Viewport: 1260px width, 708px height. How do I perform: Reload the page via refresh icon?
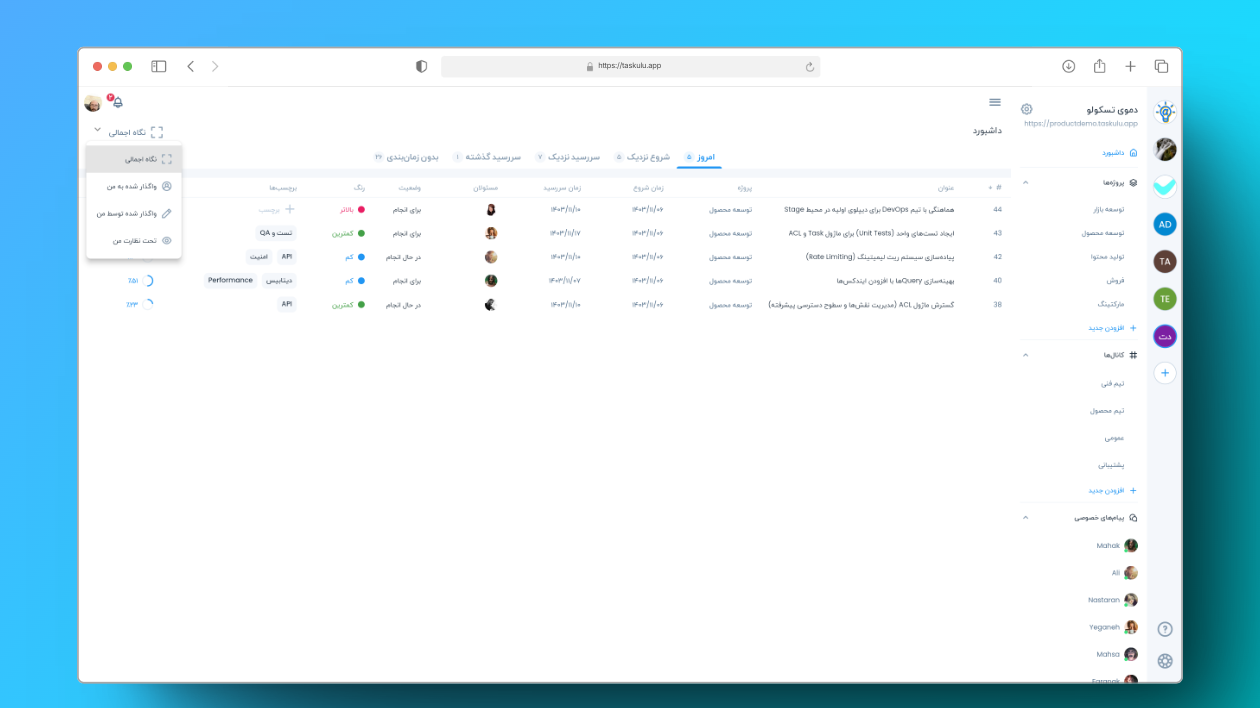tap(809, 67)
